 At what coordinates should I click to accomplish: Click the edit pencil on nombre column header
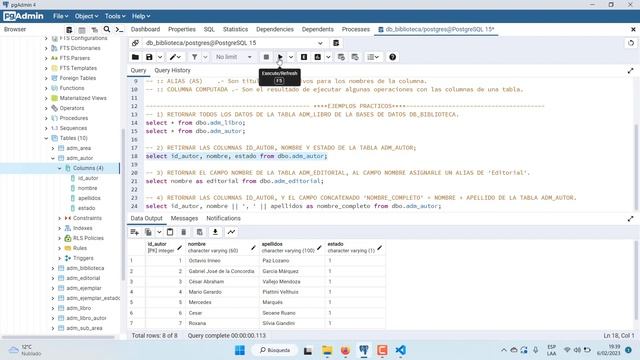253,248
